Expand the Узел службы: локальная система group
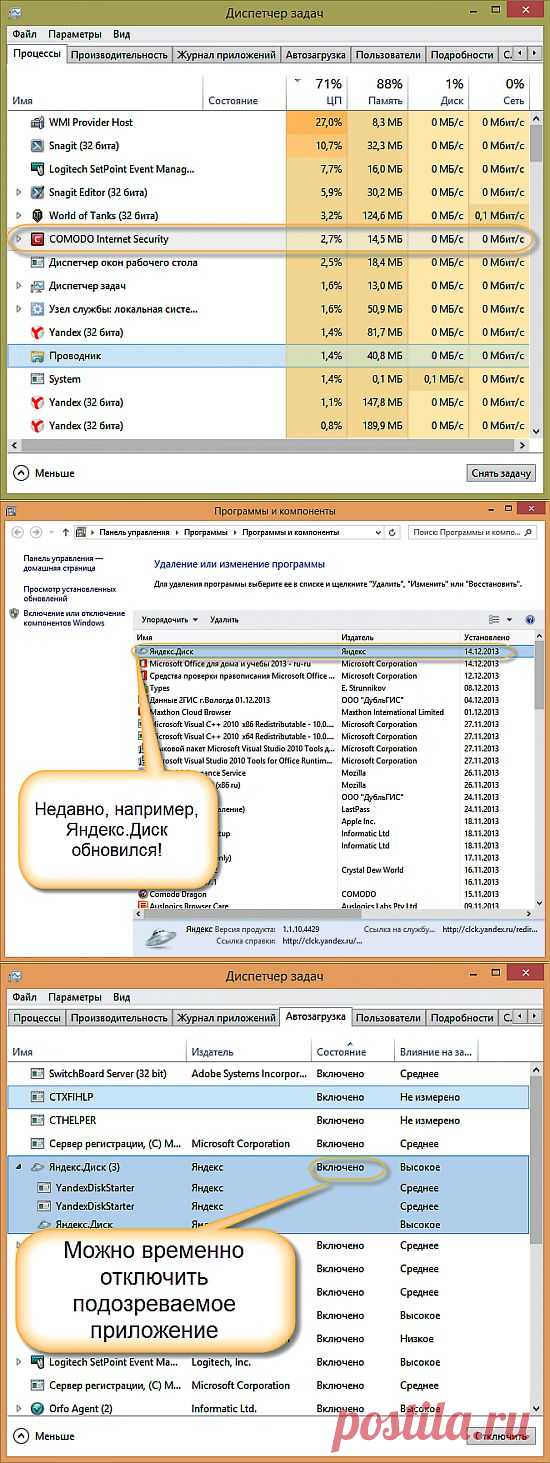 pyautogui.click(x=19, y=309)
